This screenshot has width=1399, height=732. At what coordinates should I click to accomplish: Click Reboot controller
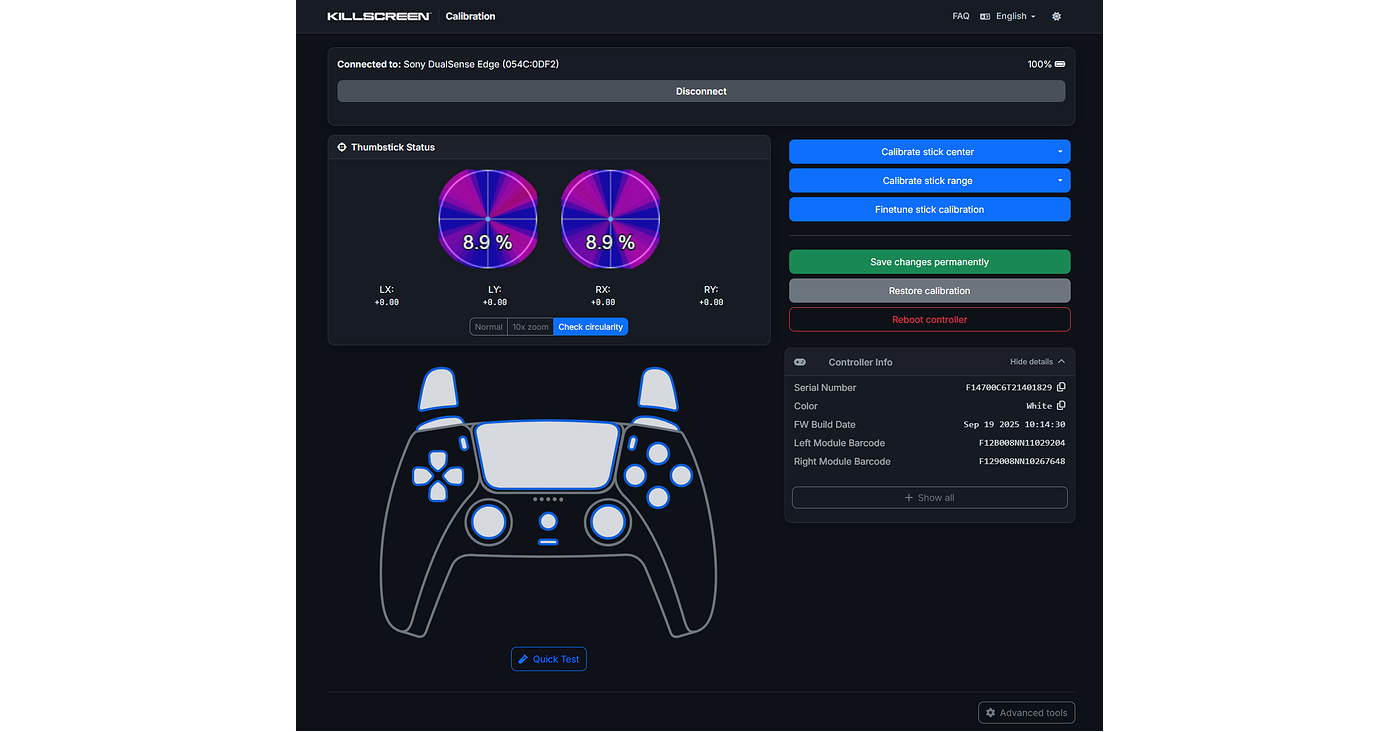point(930,320)
